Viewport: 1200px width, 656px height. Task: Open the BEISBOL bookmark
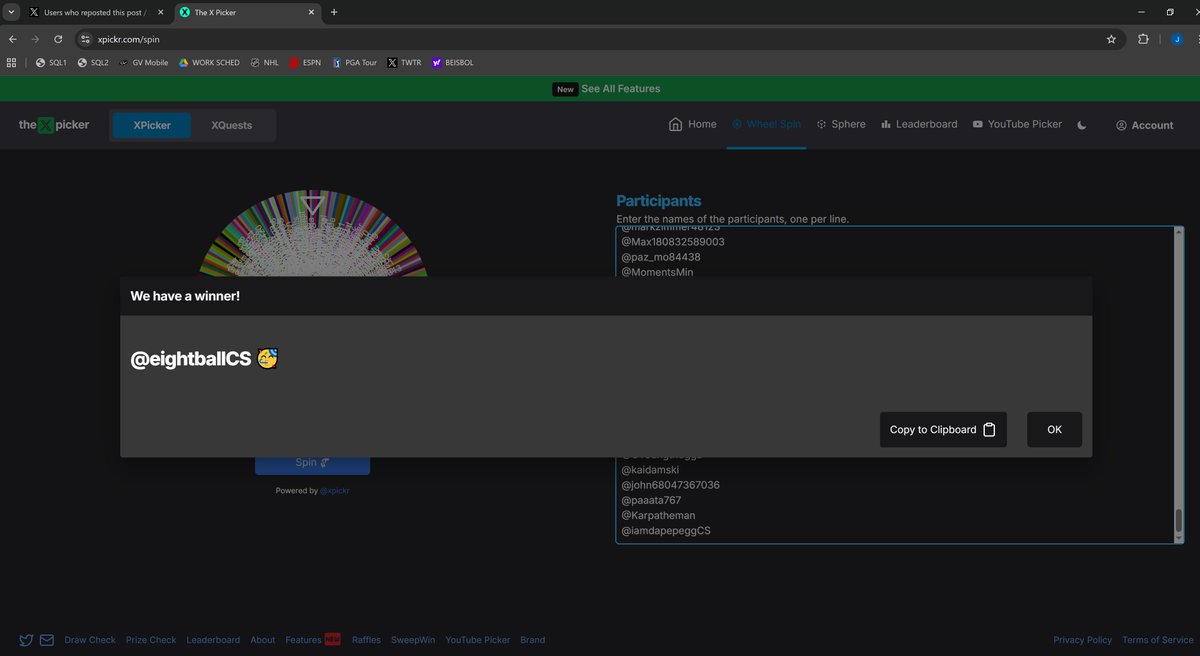[x=453, y=62]
